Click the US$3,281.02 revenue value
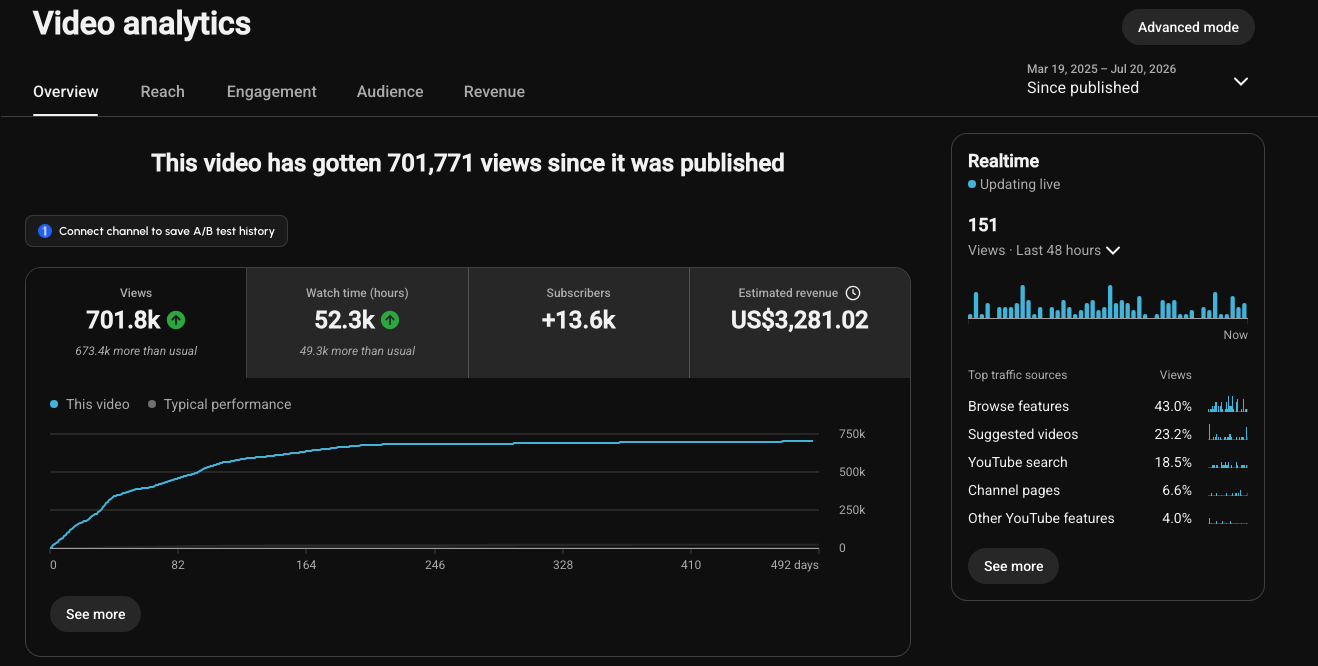Screen dimensions: 1318x666 click(x=800, y=320)
